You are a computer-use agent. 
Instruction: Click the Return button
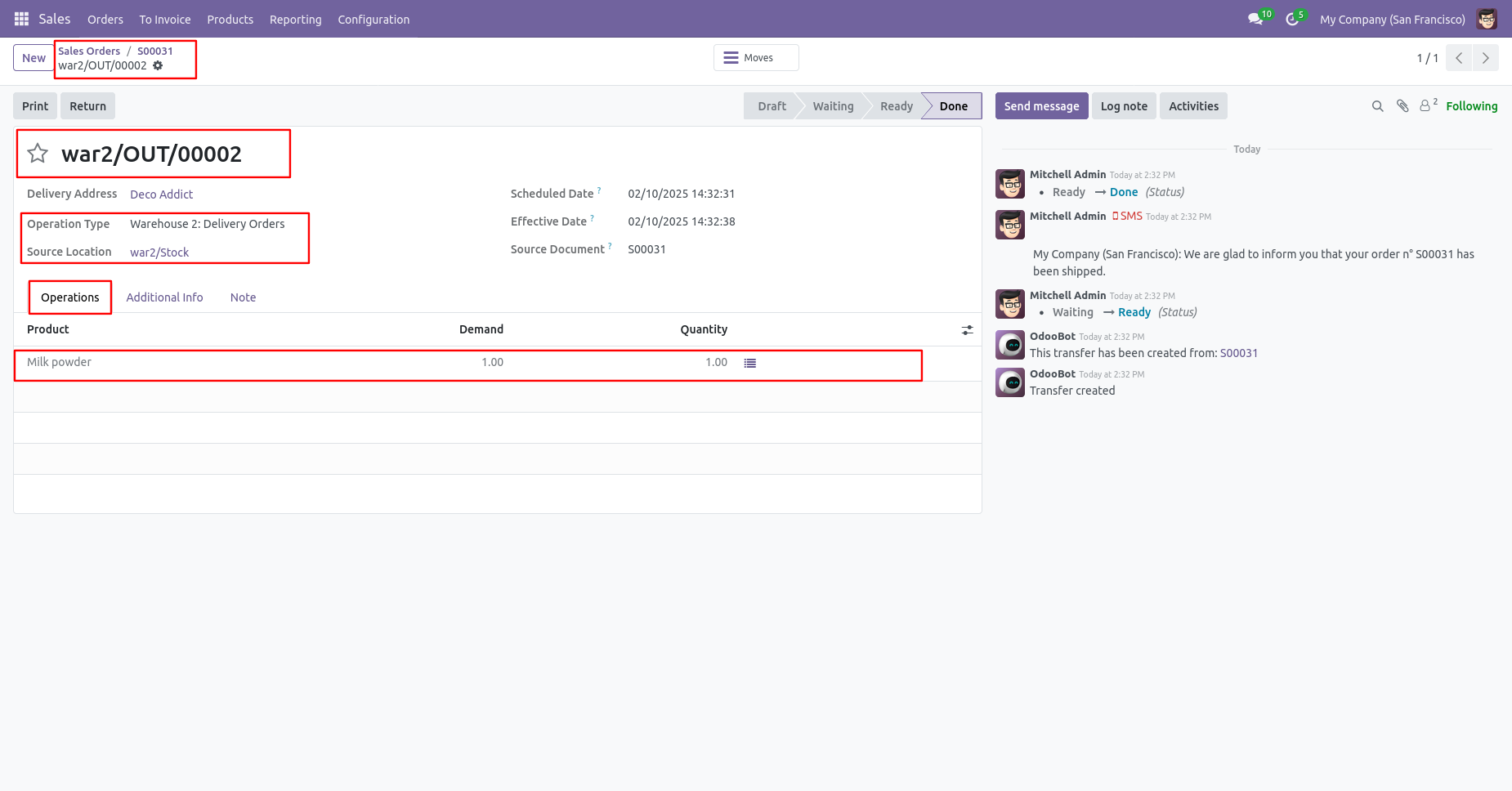click(x=87, y=106)
